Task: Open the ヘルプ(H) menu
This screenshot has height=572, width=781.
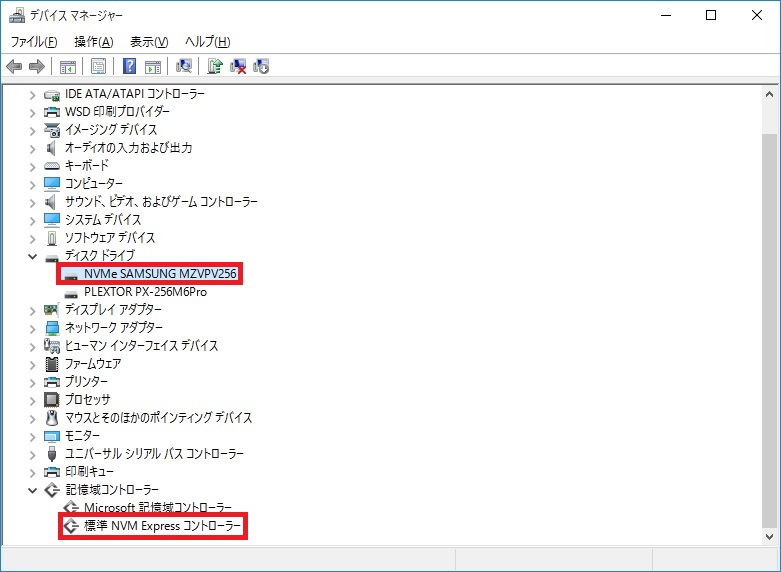Action: [x=208, y=42]
